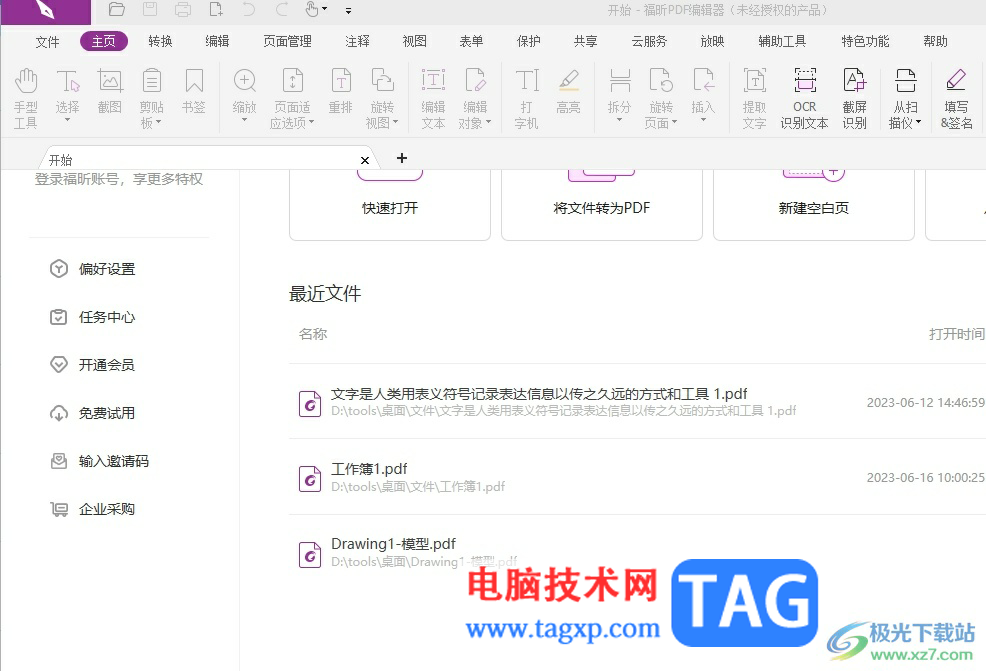Click the 名称 column header
This screenshot has width=986, height=671.
click(313, 334)
